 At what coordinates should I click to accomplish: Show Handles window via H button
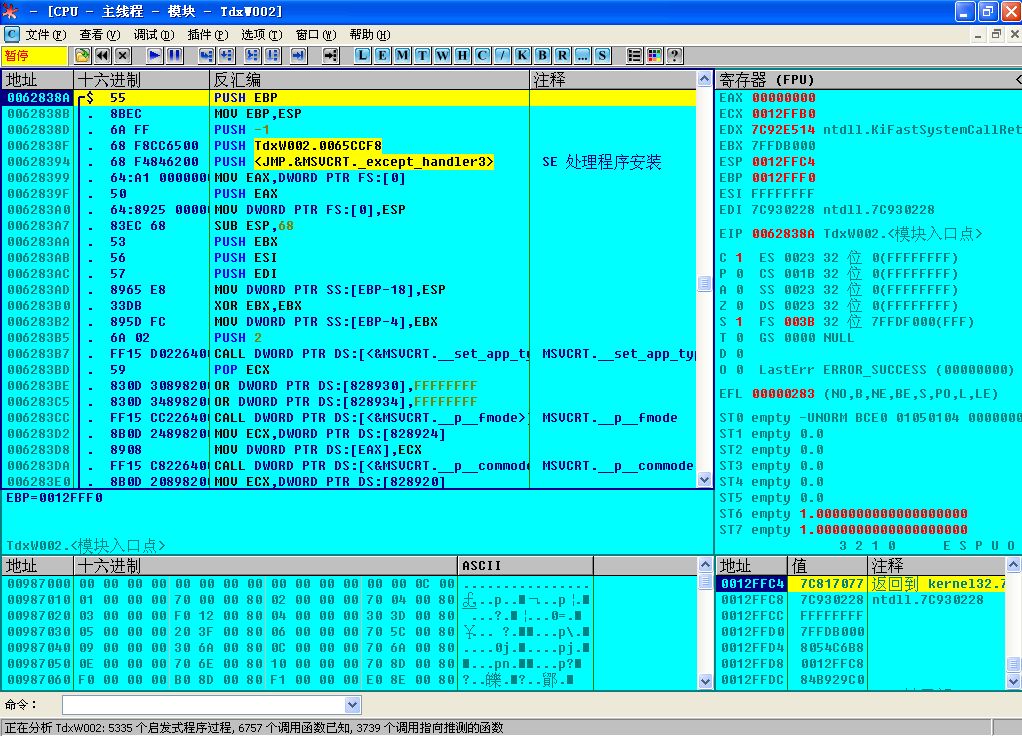[462, 55]
